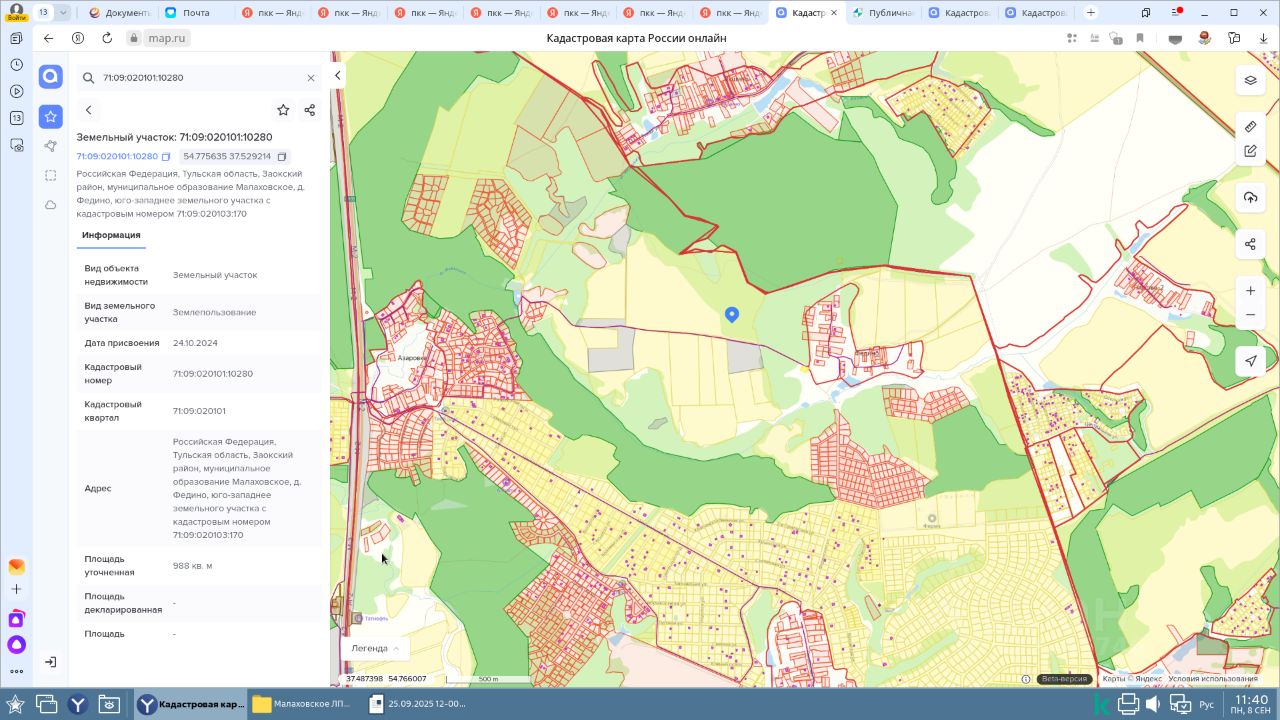Viewport: 1280px width, 720px height.
Task: Open the tab groups dropdown arrow
Action: click(64, 13)
